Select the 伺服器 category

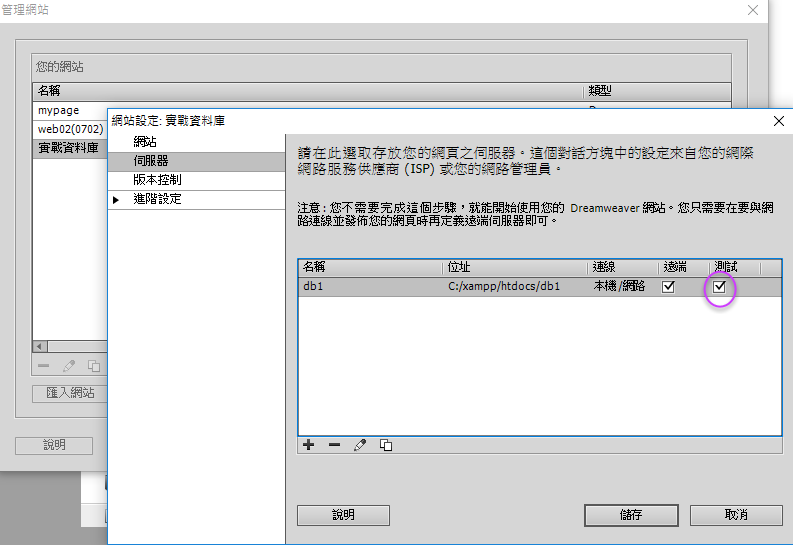[151, 161]
